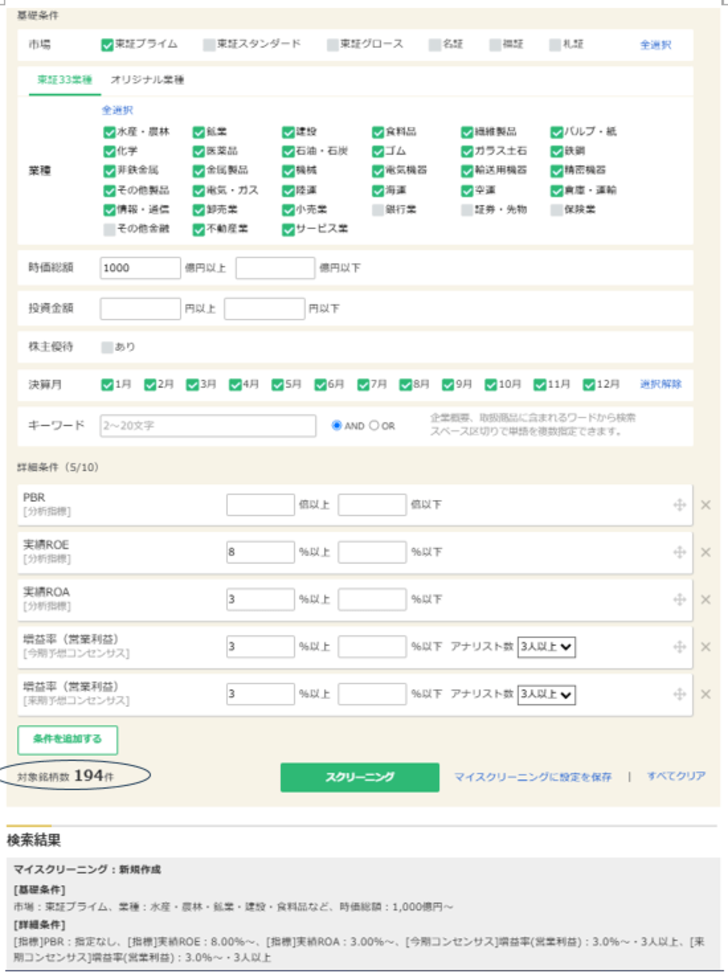Open アナリスト数 dropdown for 今期予想コンセンサス
Image resolution: width=728 pixels, height=974 pixels.
[547, 647]
